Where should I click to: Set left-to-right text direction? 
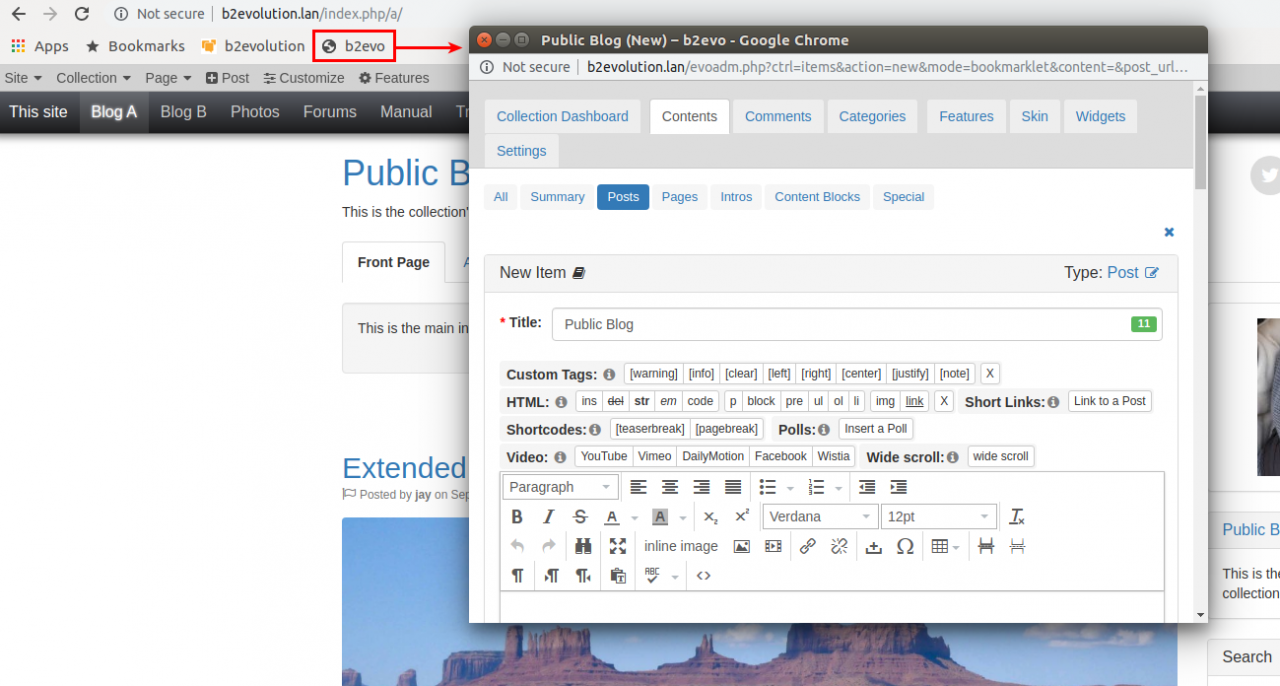coord(552,576)
